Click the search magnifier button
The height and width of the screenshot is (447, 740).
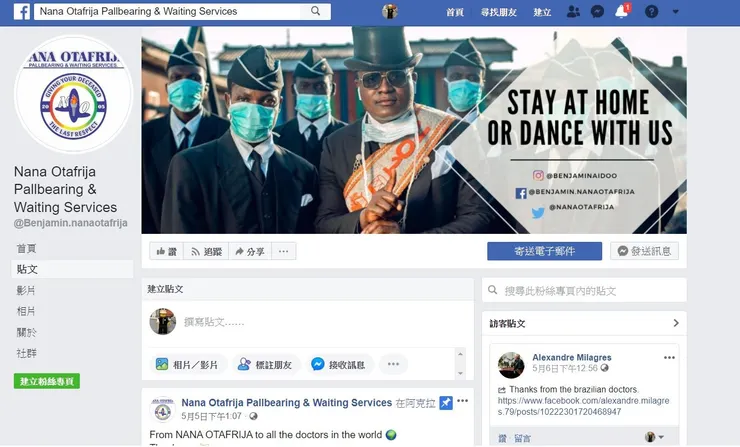(x=315, y=11)
